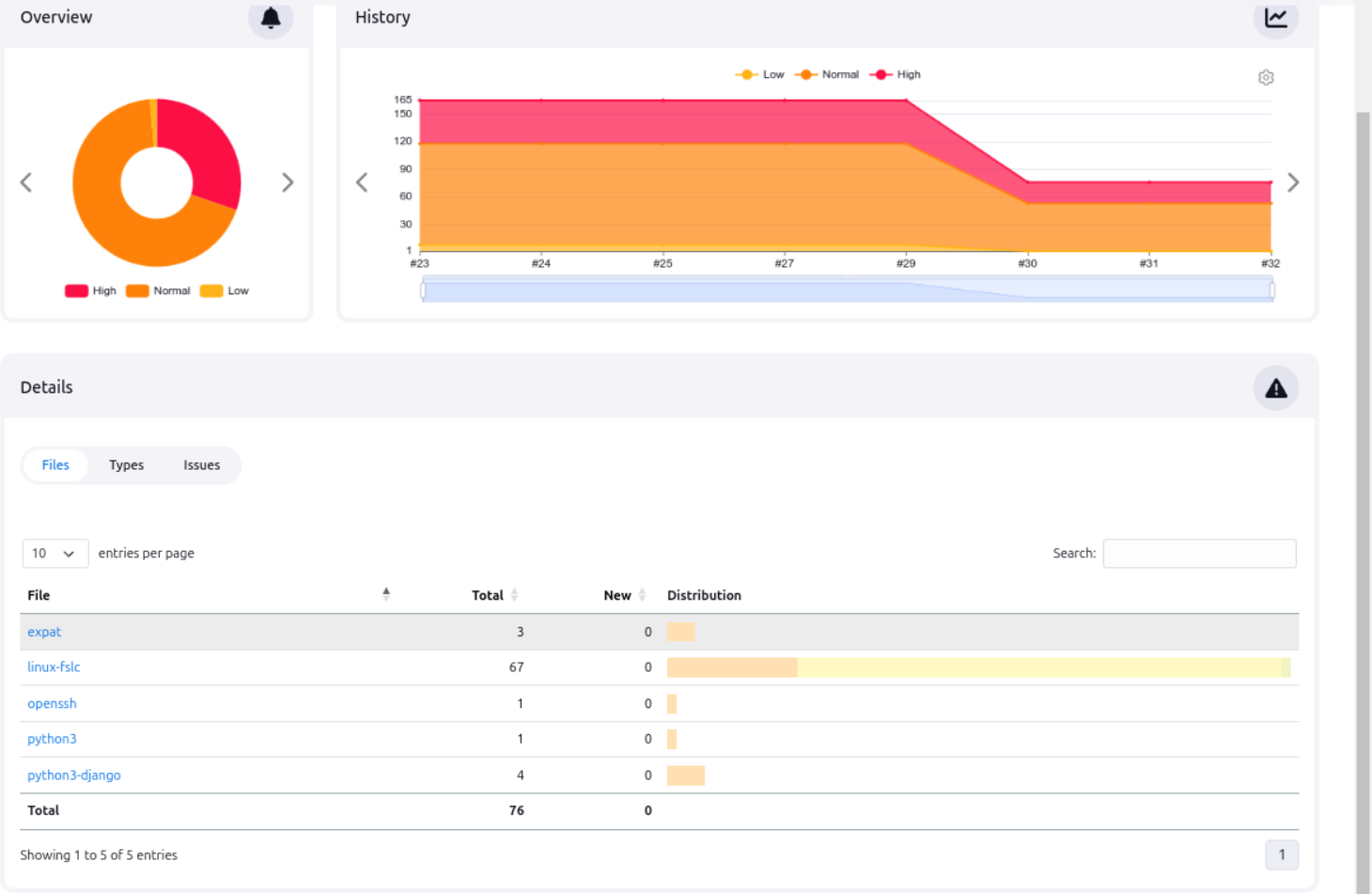The image size is (1372, 894).
Task: Open the python3-django file link
Action: tap(74, 776)
